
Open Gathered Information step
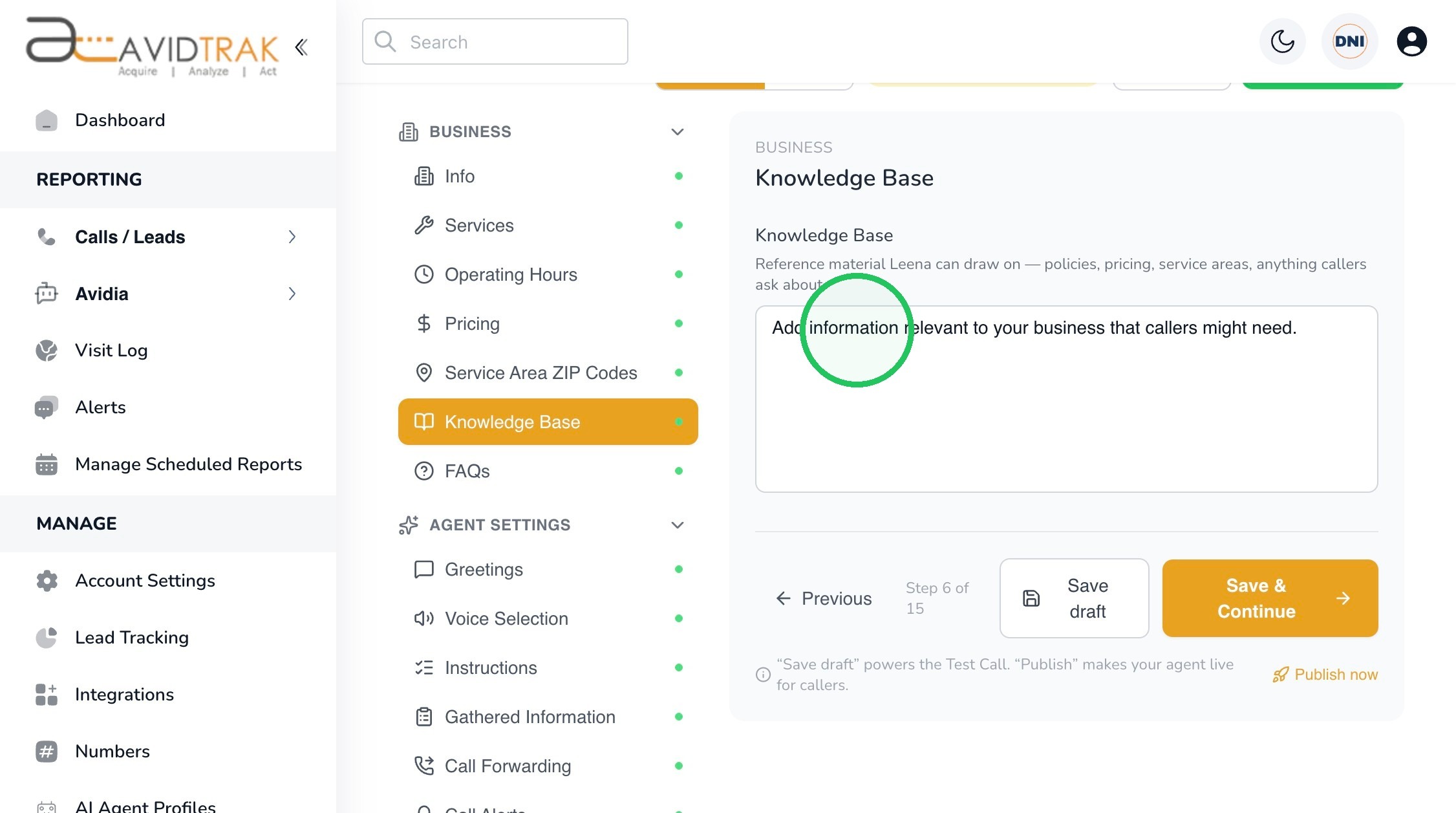pyautogui.click(x=548, y=717)
